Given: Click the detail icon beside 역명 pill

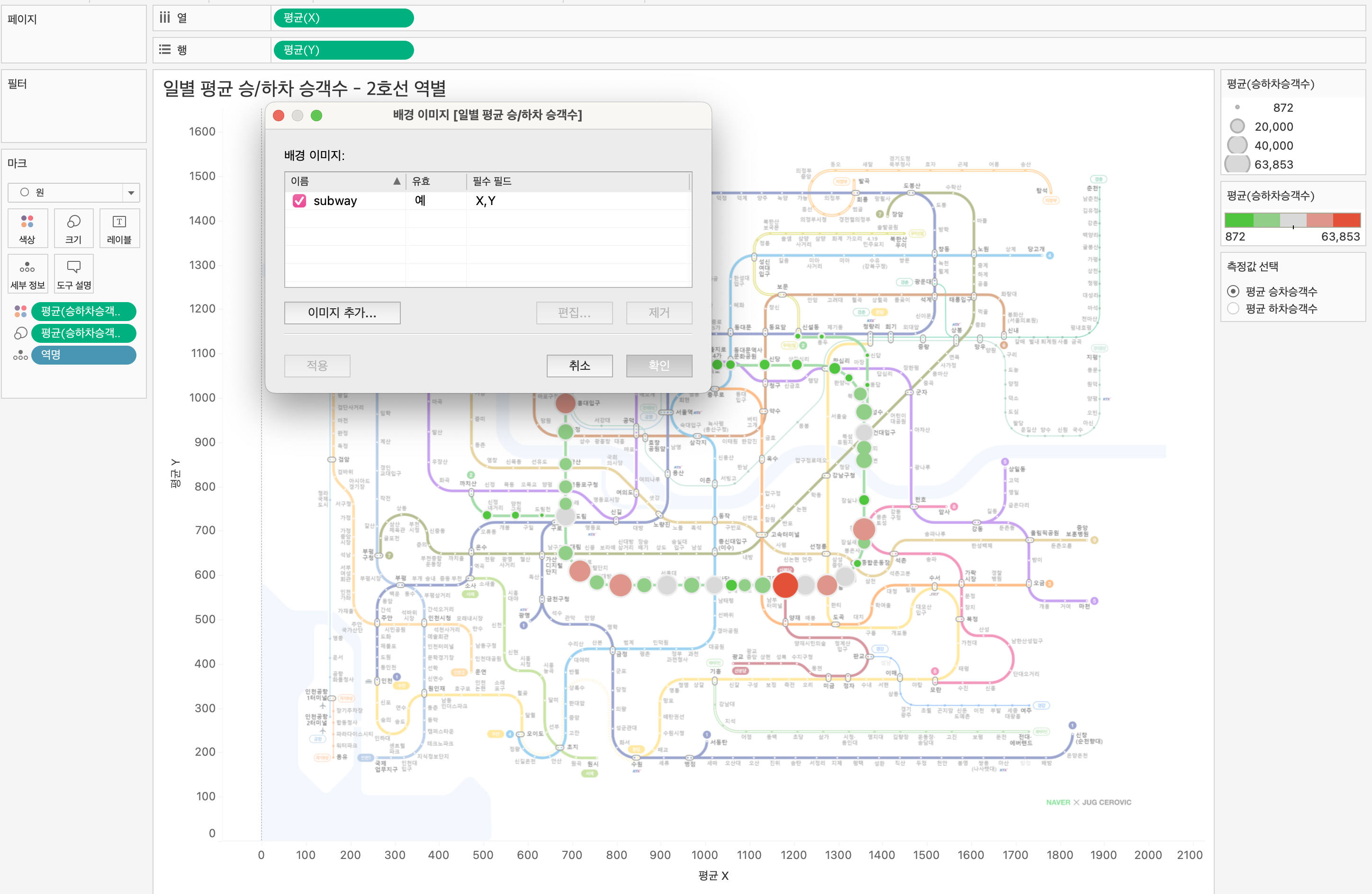Looking at the screenshot, I should (20, 355).
